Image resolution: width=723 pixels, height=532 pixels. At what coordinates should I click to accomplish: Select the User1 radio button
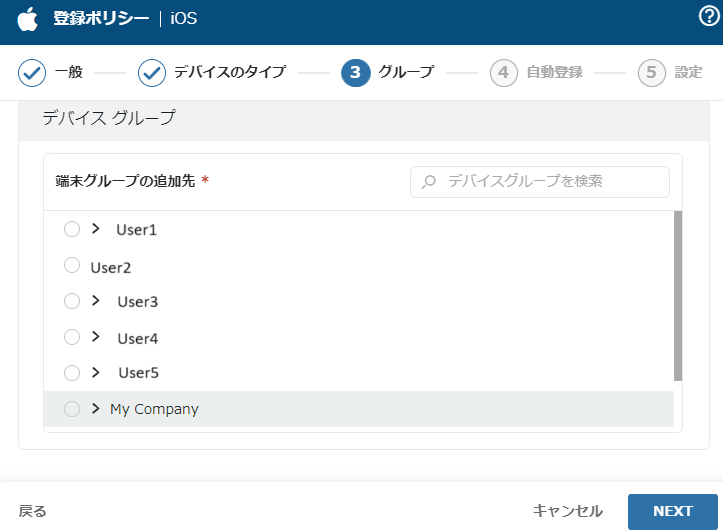coord(72,229)
